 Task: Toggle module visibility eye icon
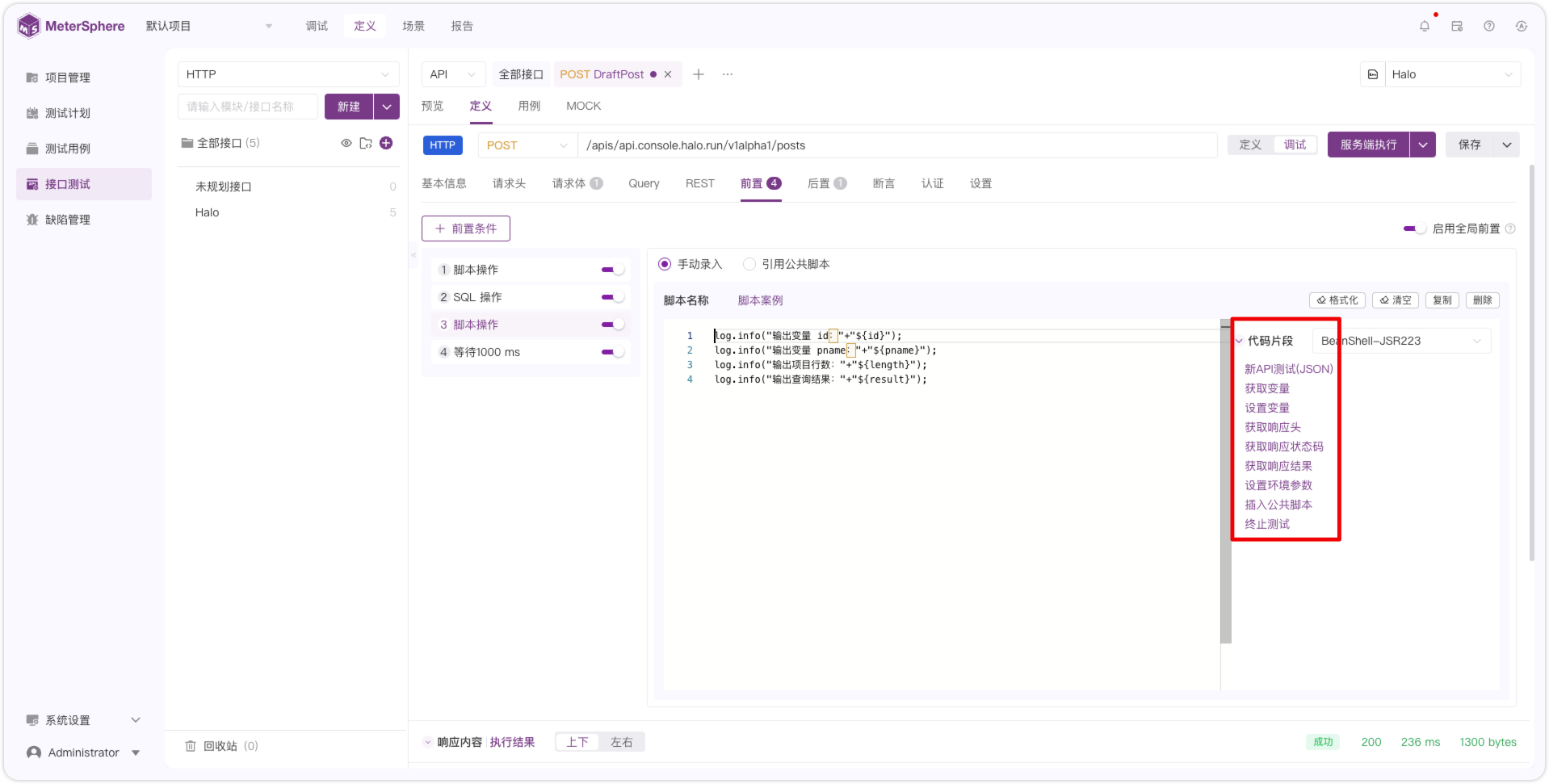pos(346,143)
